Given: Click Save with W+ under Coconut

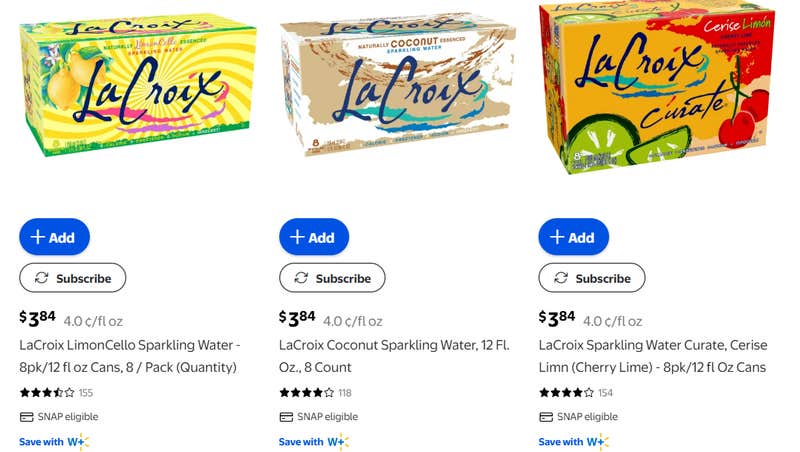Looking at the screenshot, I should (x=314, y=441).
